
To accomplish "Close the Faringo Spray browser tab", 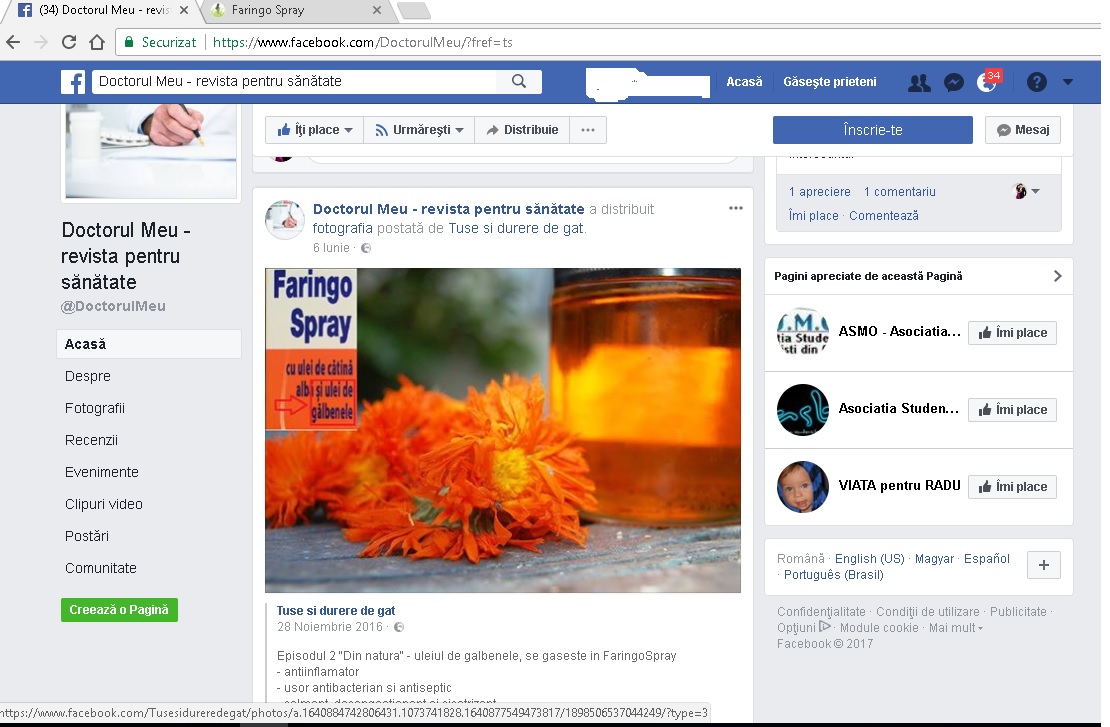I will [377, 10].
